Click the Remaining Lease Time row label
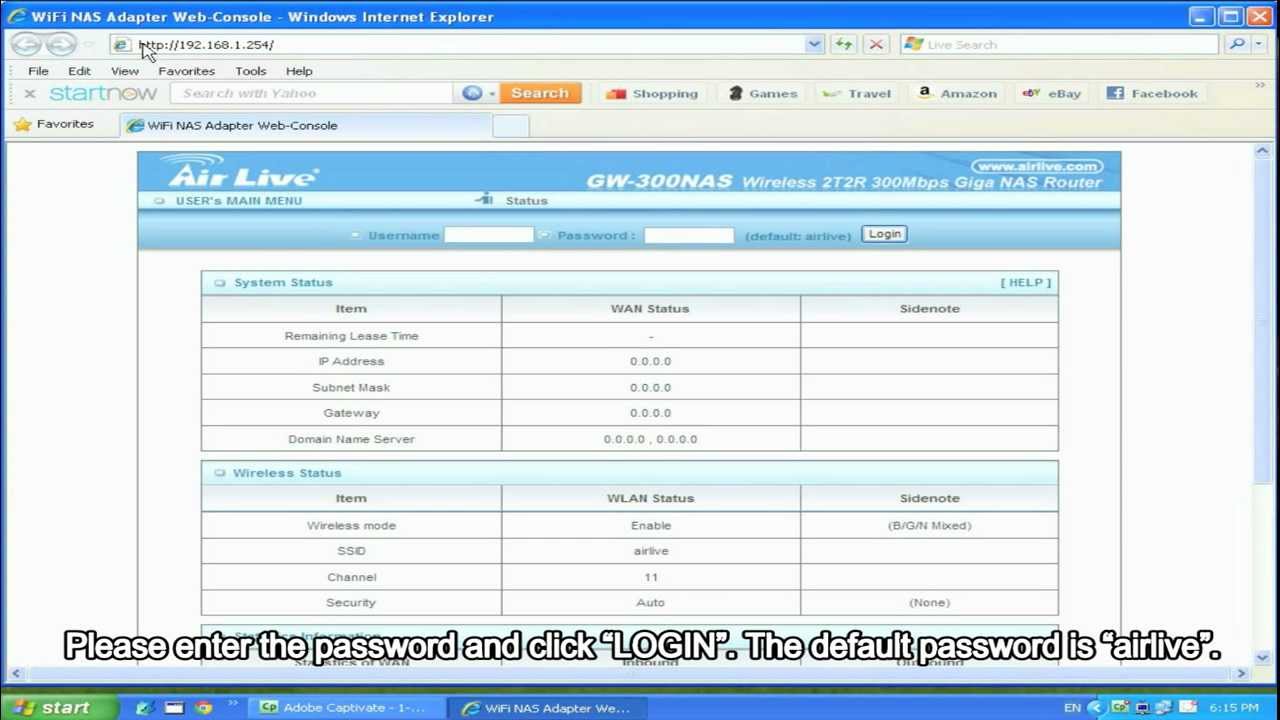The height and width of the screenshot is (720, 1280). tap(351, 336)
